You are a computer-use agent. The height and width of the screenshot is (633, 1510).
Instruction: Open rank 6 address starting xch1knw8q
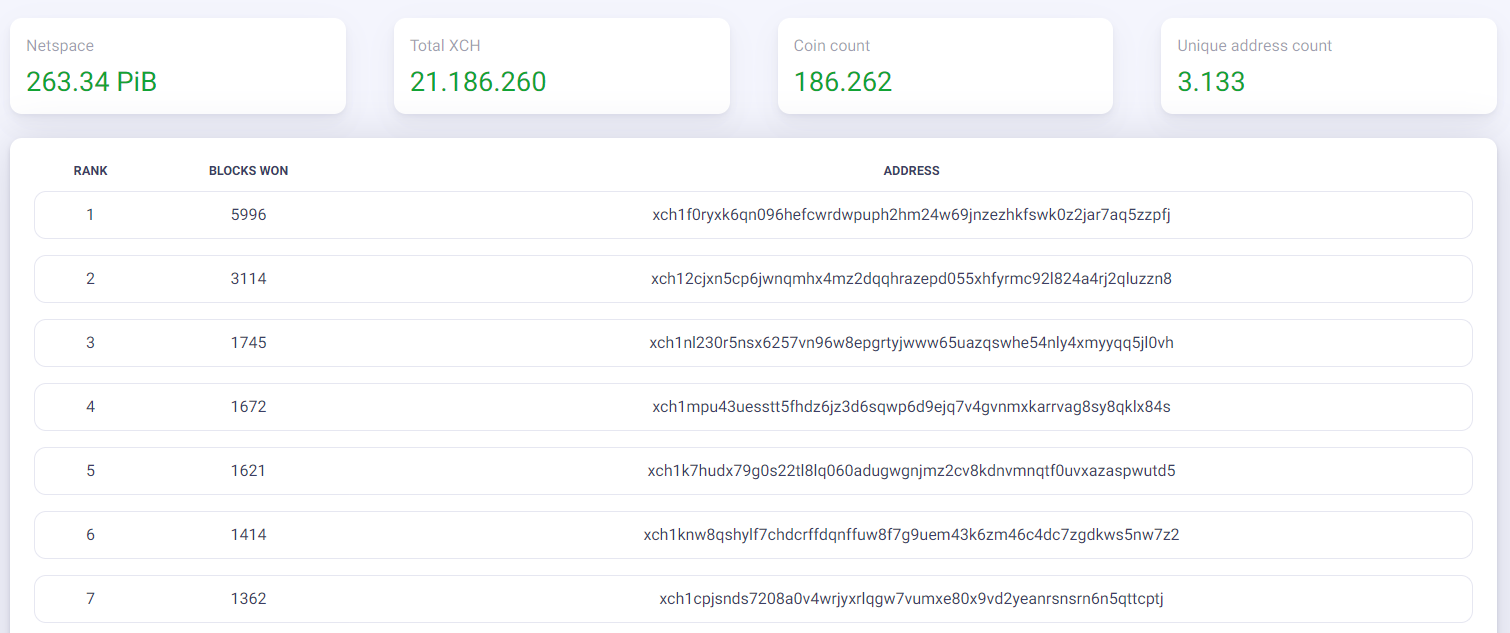pos(912,535)
